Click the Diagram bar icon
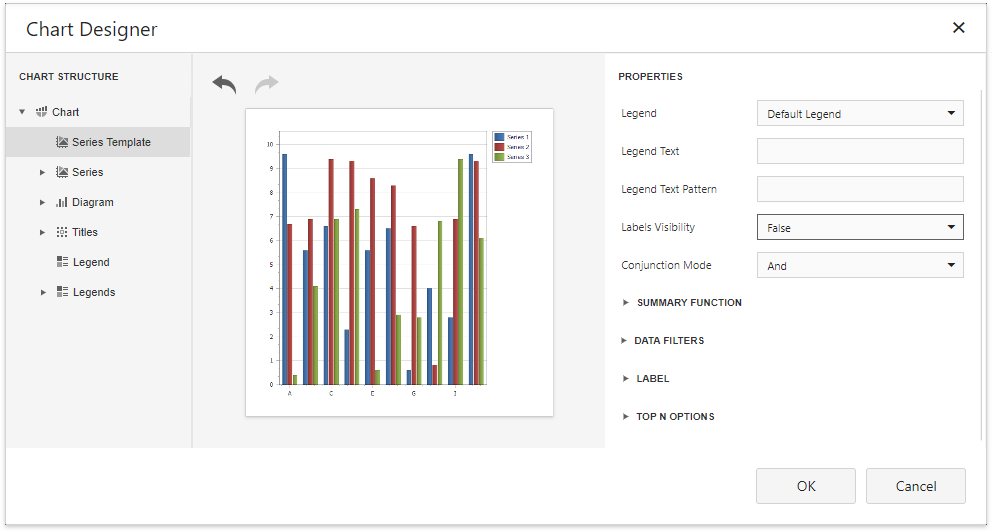 pyautogui.click(x=62, y=202)
